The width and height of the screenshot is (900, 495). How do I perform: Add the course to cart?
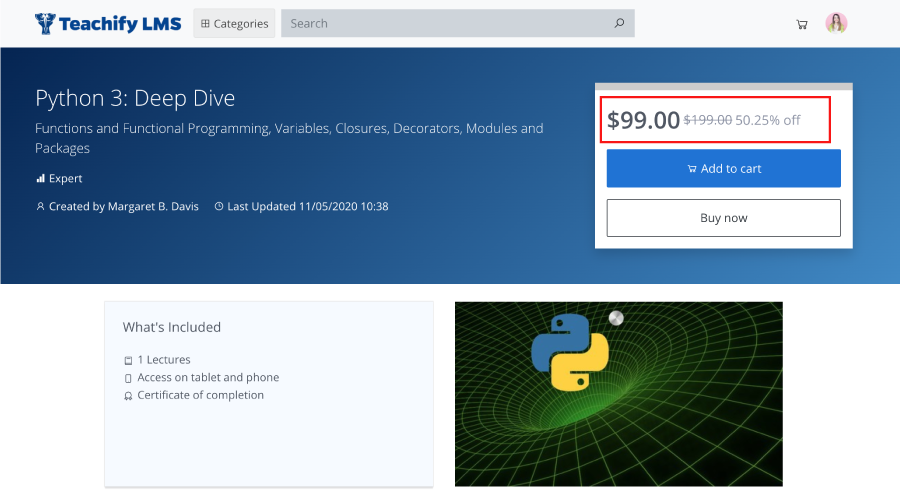[723, 168]
